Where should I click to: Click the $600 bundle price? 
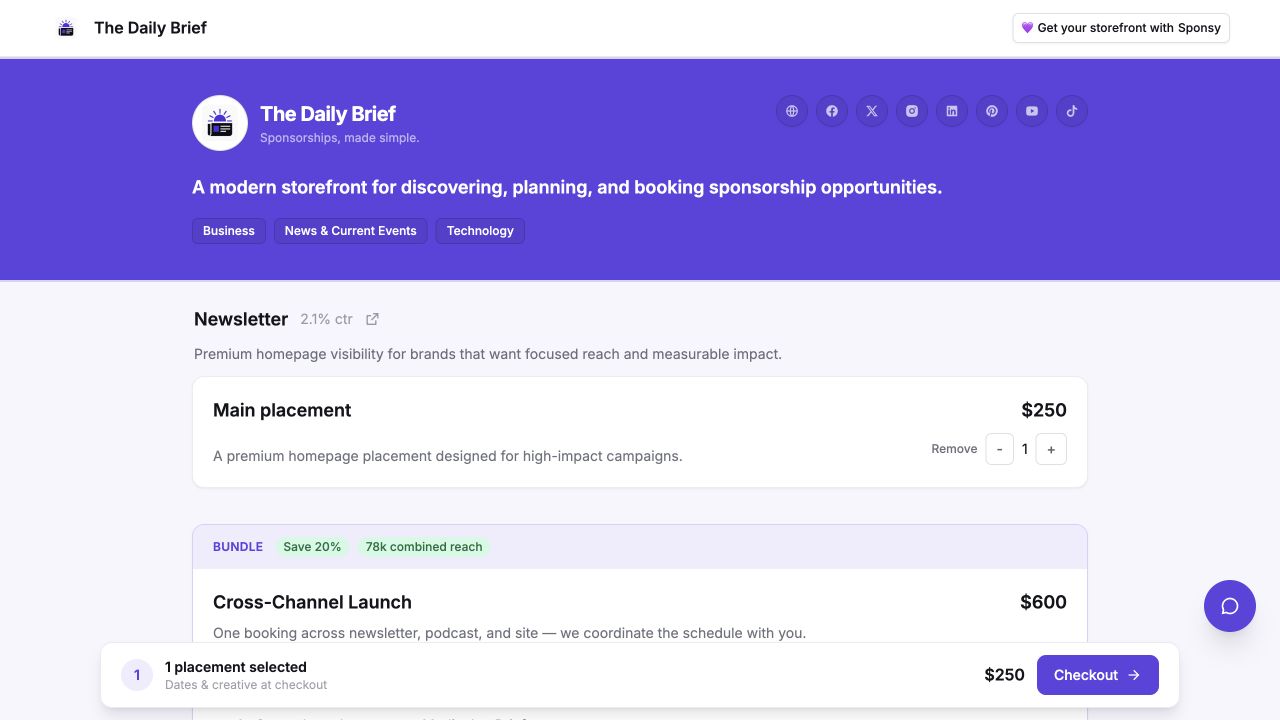click(x=1043, y=602)
